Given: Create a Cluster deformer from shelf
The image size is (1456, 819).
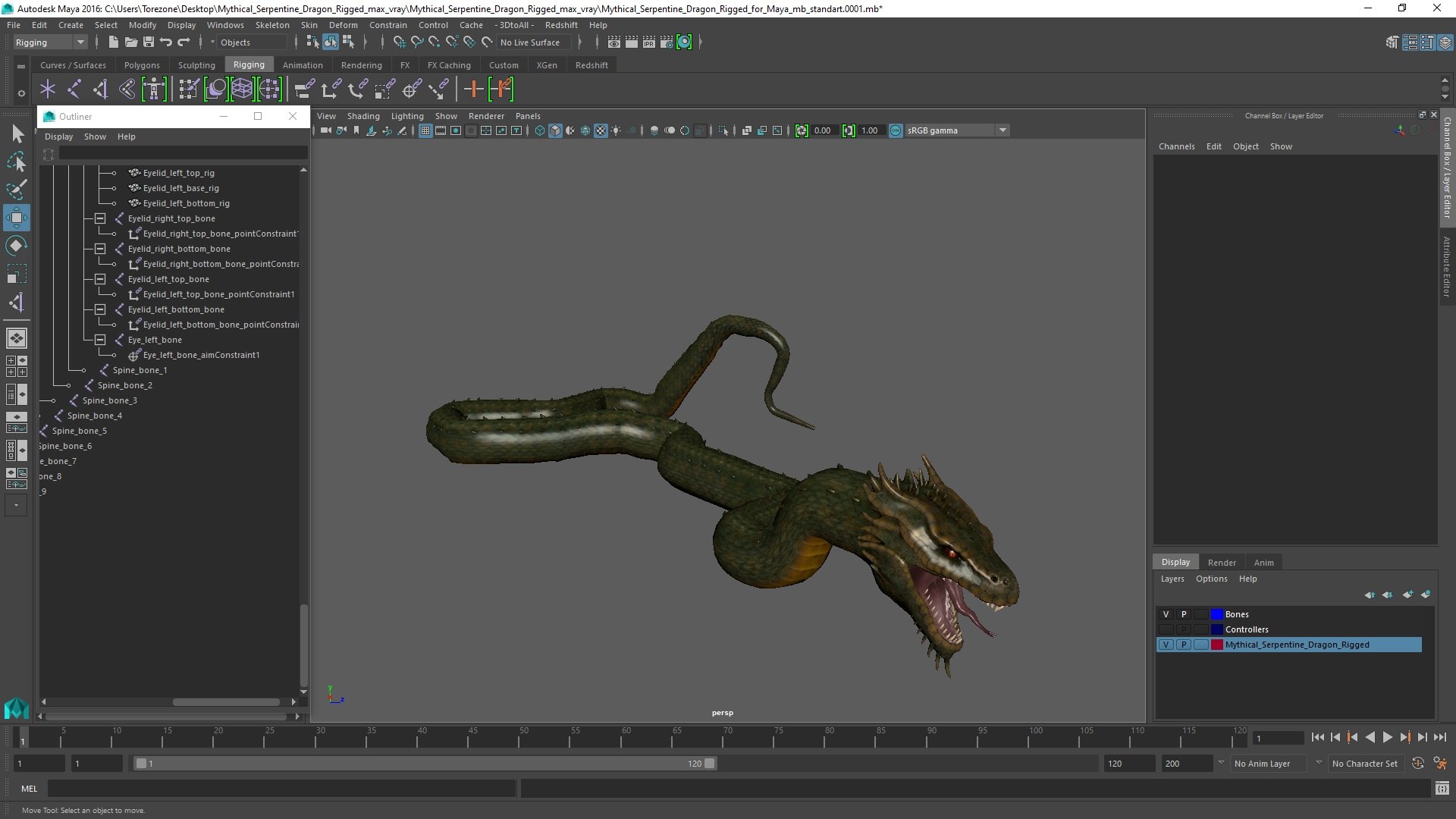Looking at the screenshot, I should click(x=269, y=89).
